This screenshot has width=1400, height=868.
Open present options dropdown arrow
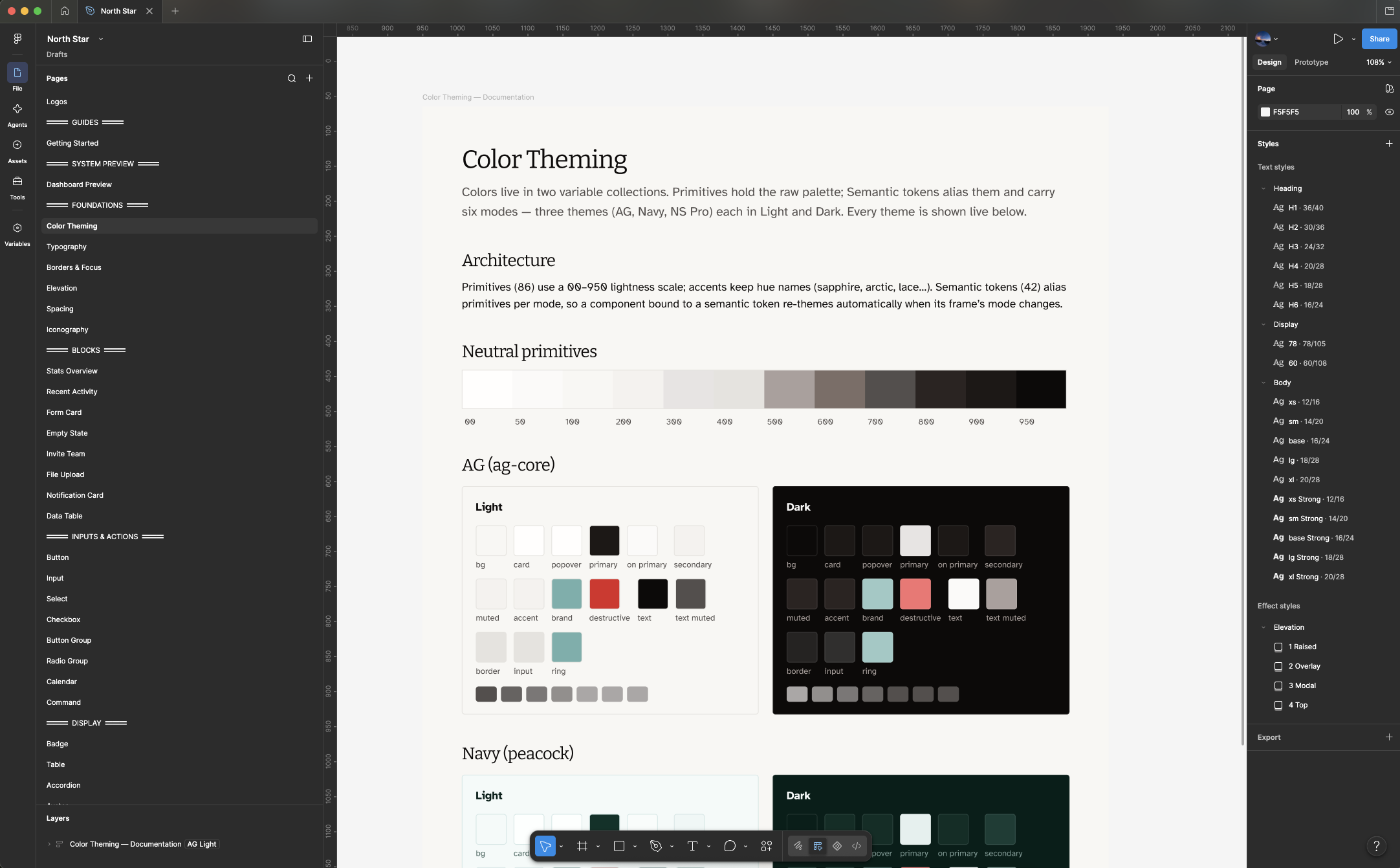(1353, 39)
